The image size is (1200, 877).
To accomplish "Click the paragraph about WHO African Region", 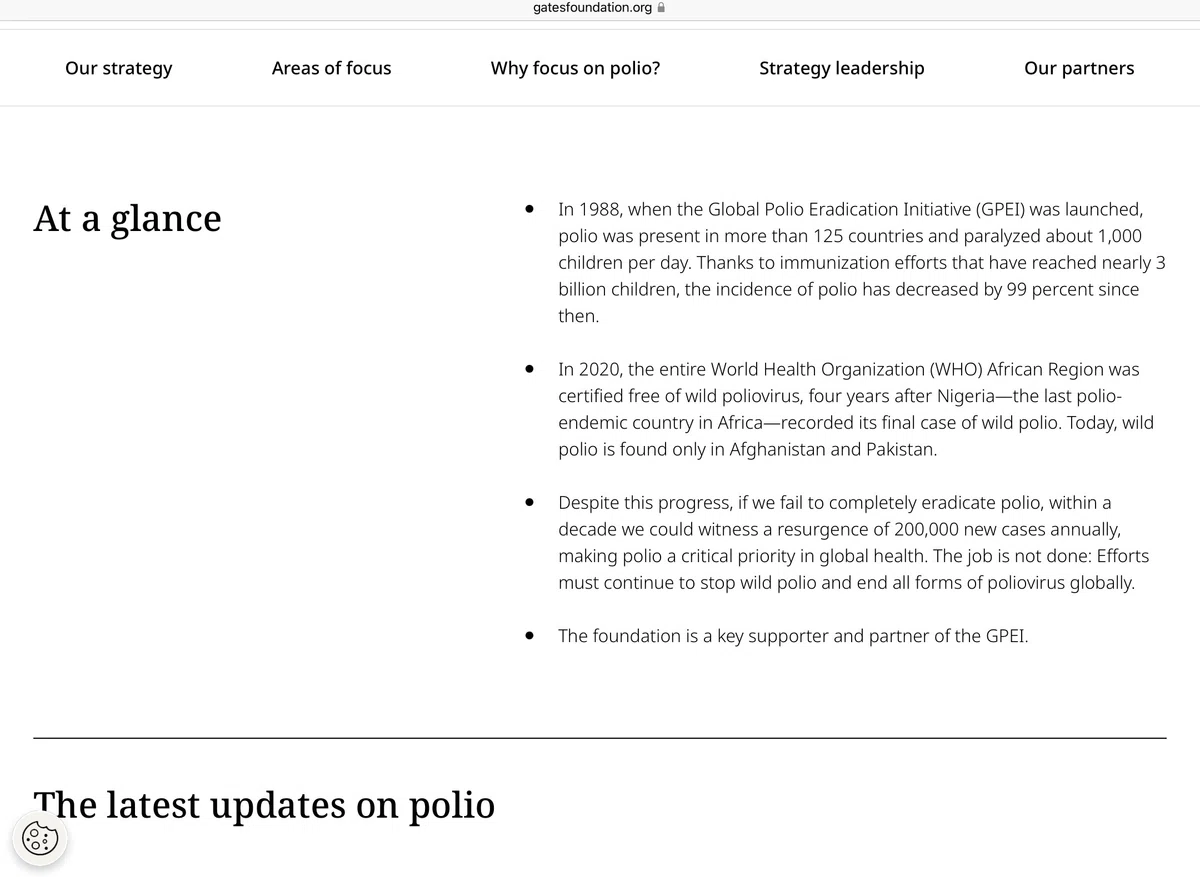I will click(856, 409).
